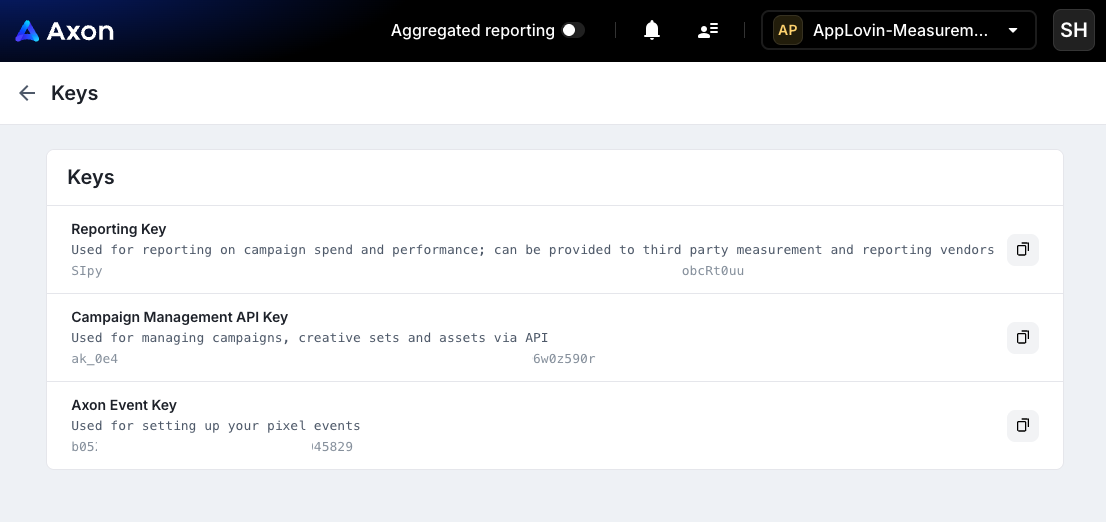
Task: Click the Reporting Key value starting SIpy
Action: click(x=88, y=270)
